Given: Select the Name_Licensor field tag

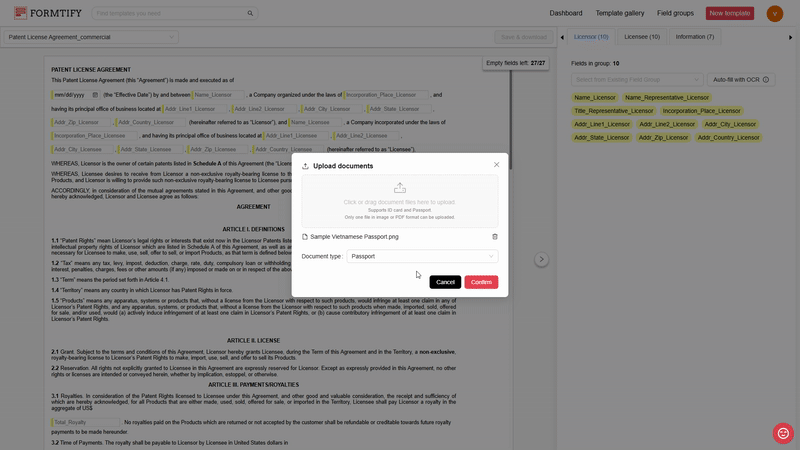Looking at the screenshot, I should coord(595,98).
